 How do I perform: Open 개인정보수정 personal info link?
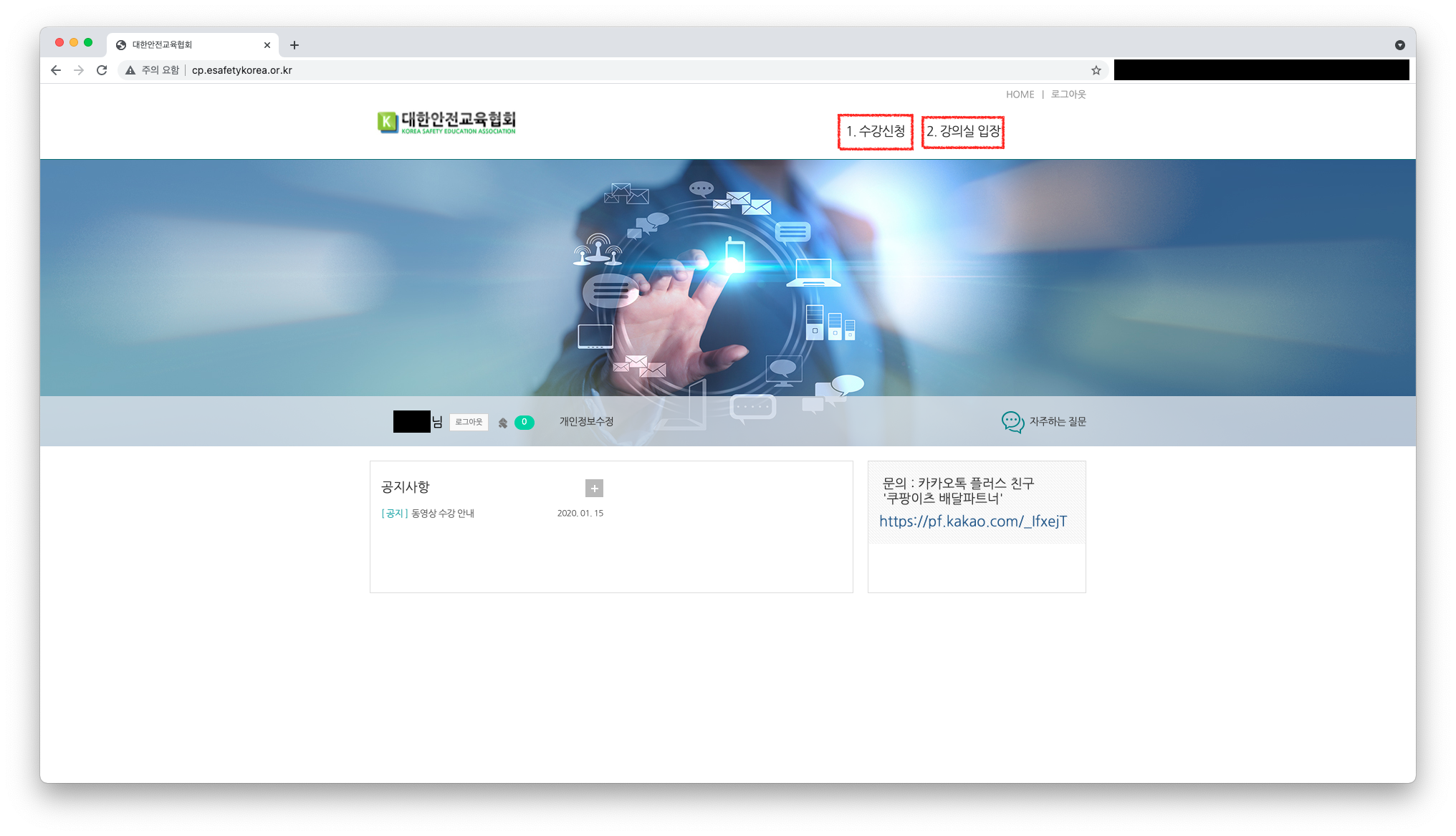point(586,422)
